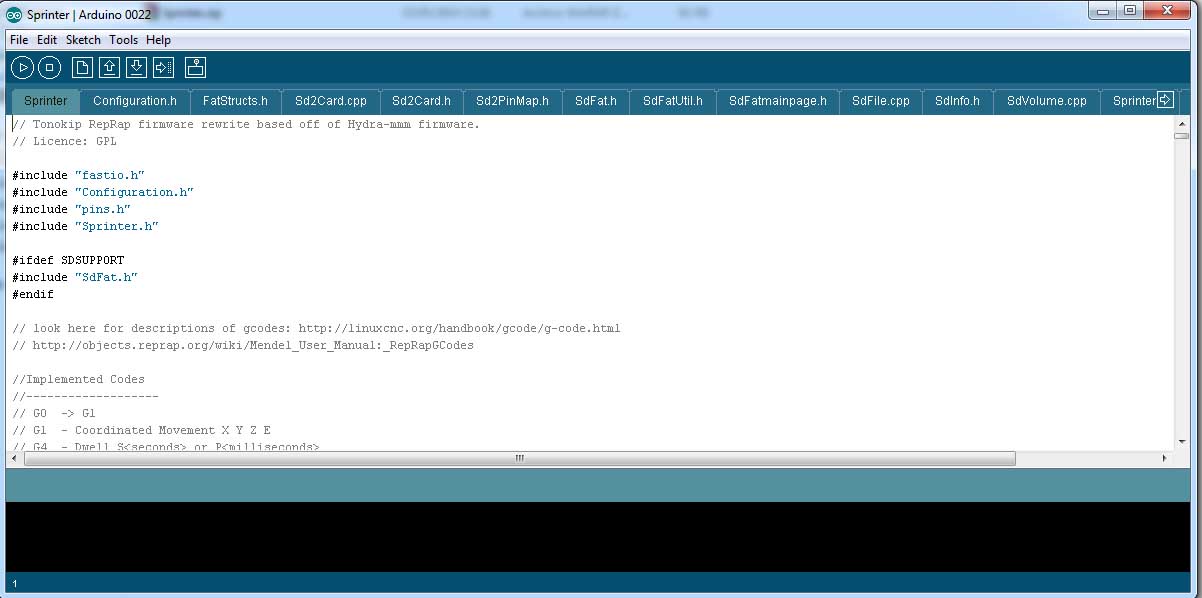Go to the SdFile.cpp tab
This screenshot has height=598, width=1202.
(x=881, y=101)
